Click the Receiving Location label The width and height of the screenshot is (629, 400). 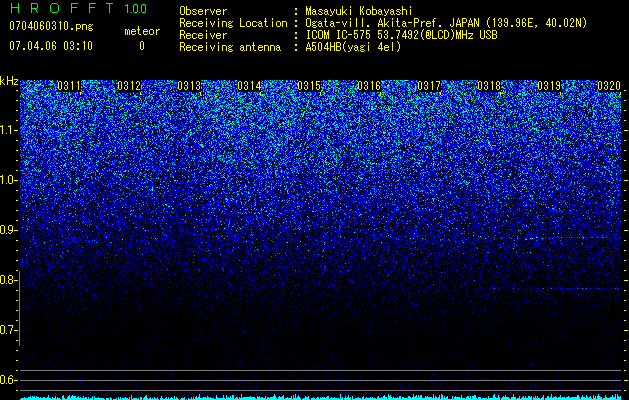[233, 23]
